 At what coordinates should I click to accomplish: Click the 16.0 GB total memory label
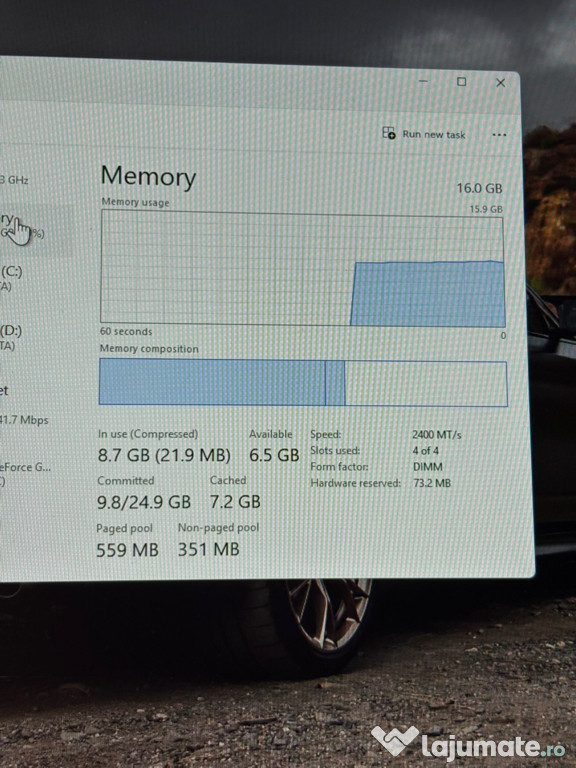click(480, 188)
